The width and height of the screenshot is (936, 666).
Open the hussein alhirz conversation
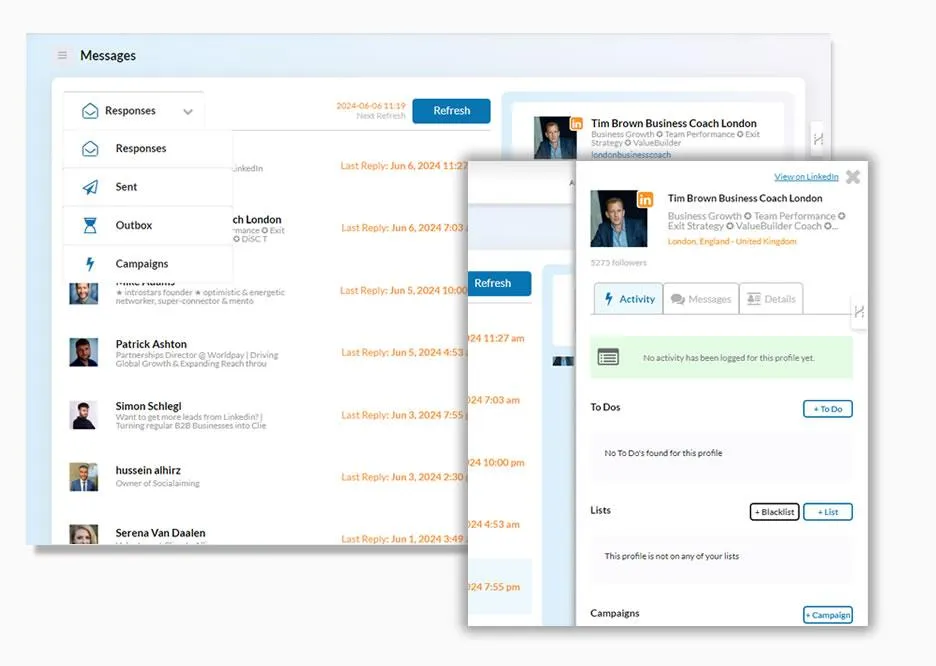(x=267, y=477)
